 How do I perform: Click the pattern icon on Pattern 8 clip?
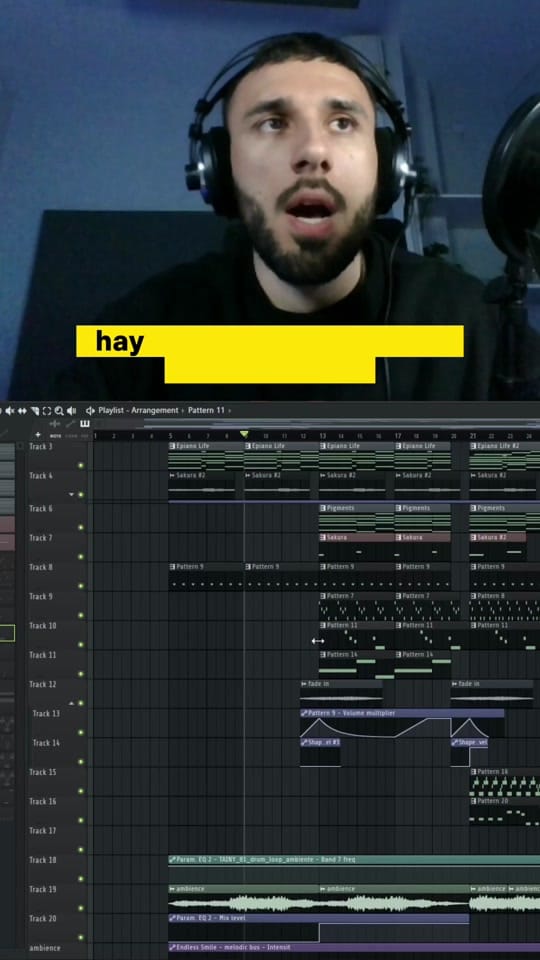click(x=473, y=596)
